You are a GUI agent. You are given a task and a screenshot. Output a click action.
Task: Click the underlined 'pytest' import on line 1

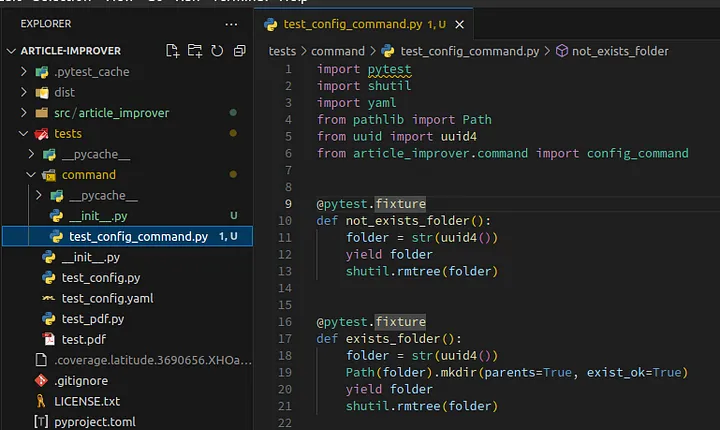[389, 69]
